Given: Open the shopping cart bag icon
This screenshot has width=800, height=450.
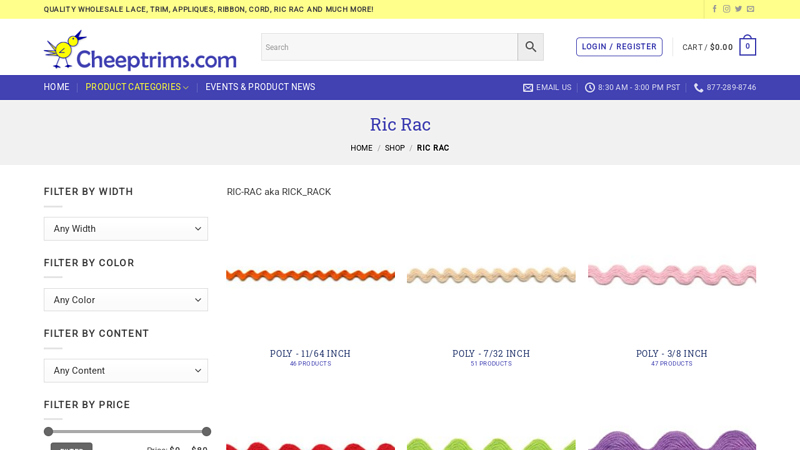Looking at the screenshot, I should pyautogui.click(x=747, y=46).
